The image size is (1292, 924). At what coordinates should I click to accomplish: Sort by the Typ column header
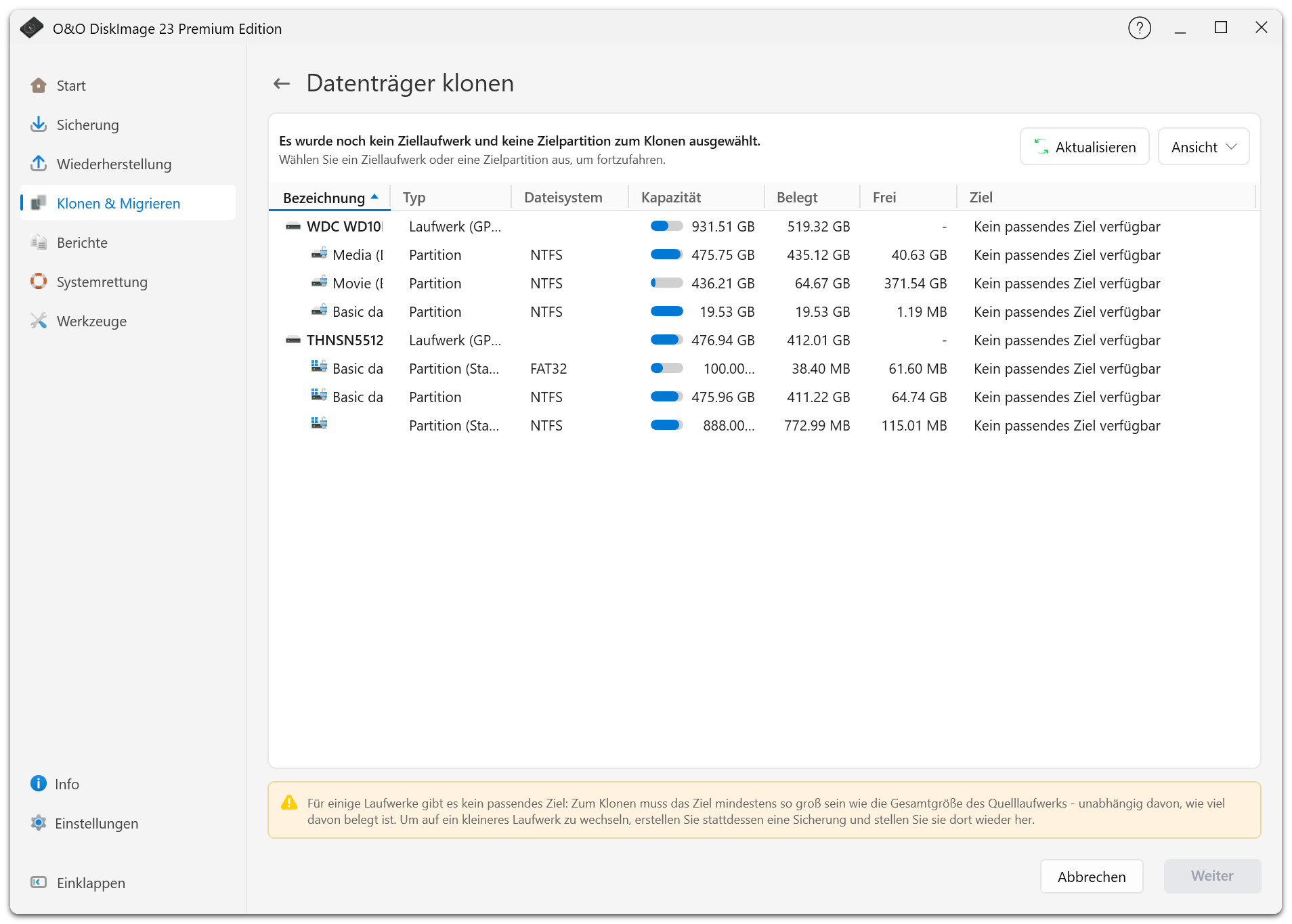[x=451, y=198]
